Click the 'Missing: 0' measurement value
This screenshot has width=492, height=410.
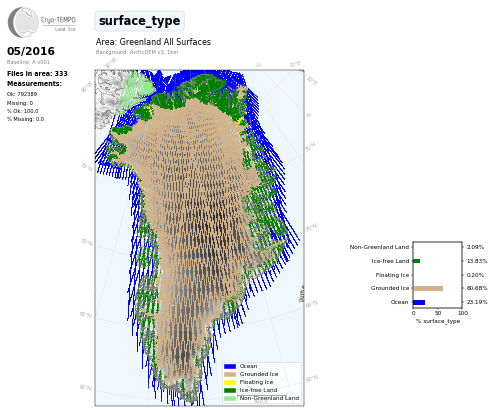pyautogui.click(x=20, y=103)
